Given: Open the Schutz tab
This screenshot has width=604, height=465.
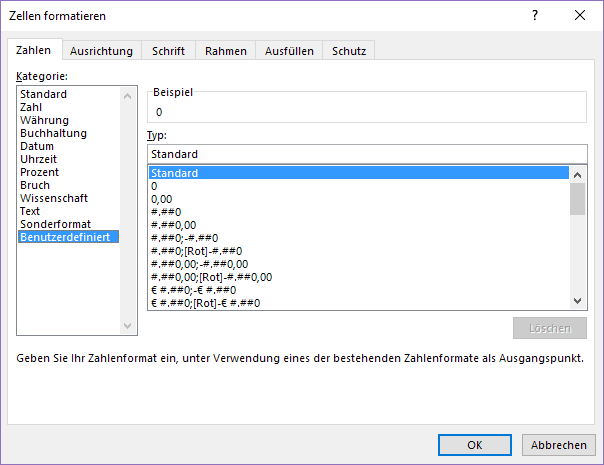Looking at the screenshot, I should pyautogui.click(x=349, y=51).
